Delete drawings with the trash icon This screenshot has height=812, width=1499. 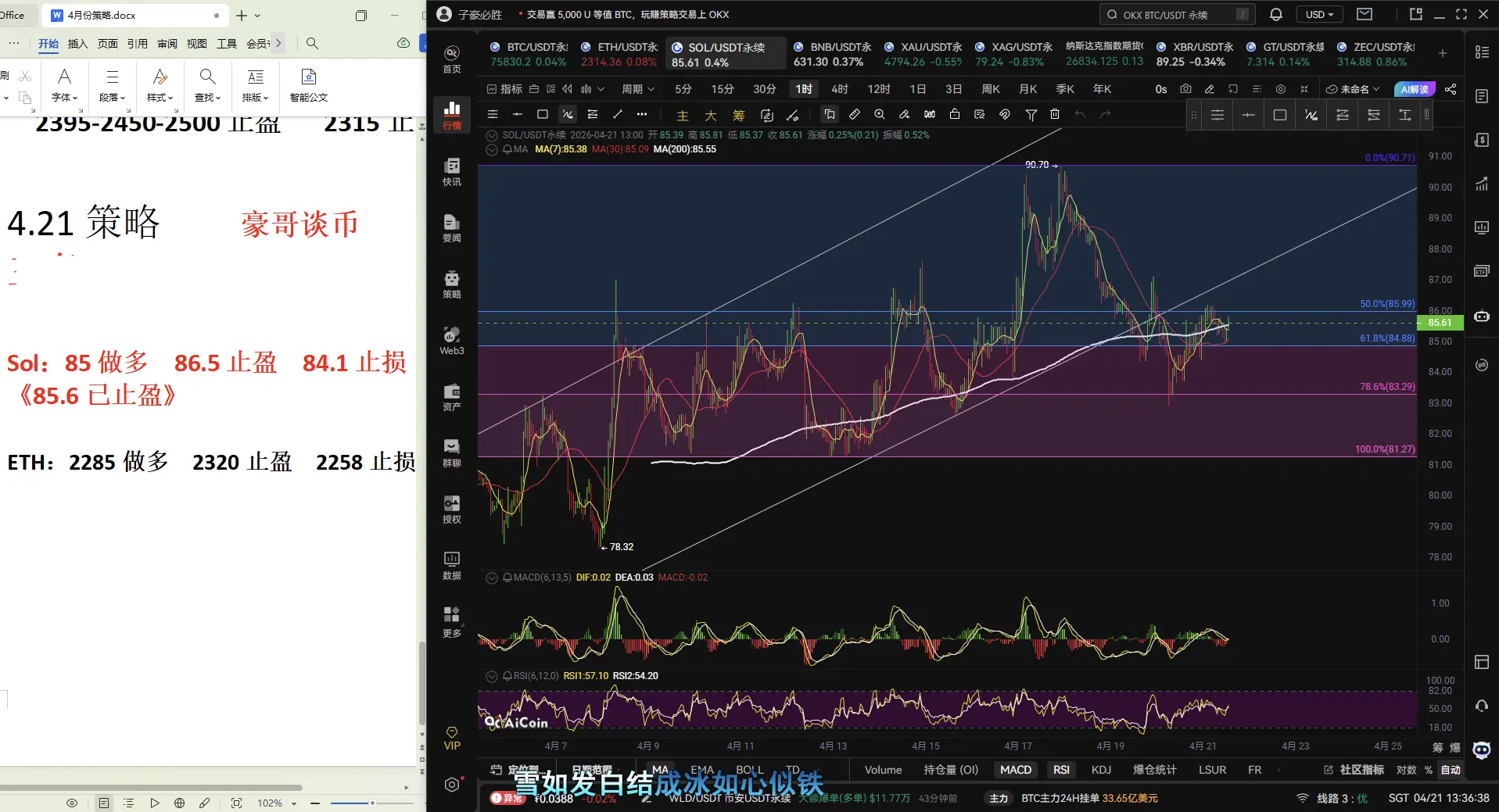[x=1055, y=115]
